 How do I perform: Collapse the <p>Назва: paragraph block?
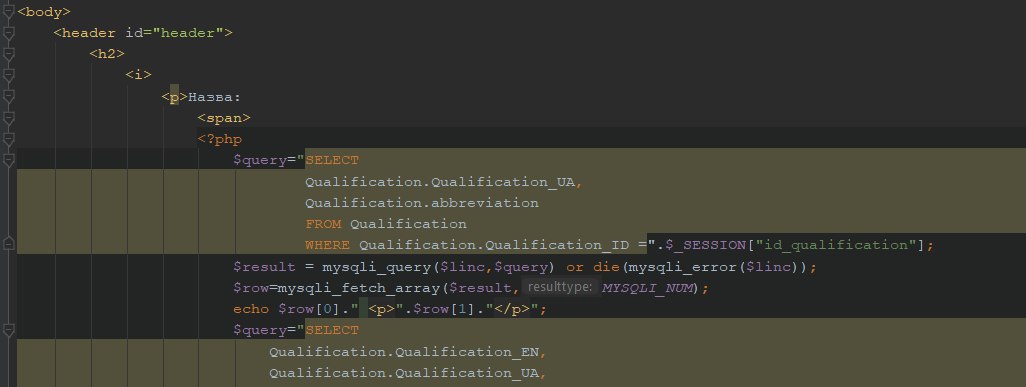pos(8,97)
